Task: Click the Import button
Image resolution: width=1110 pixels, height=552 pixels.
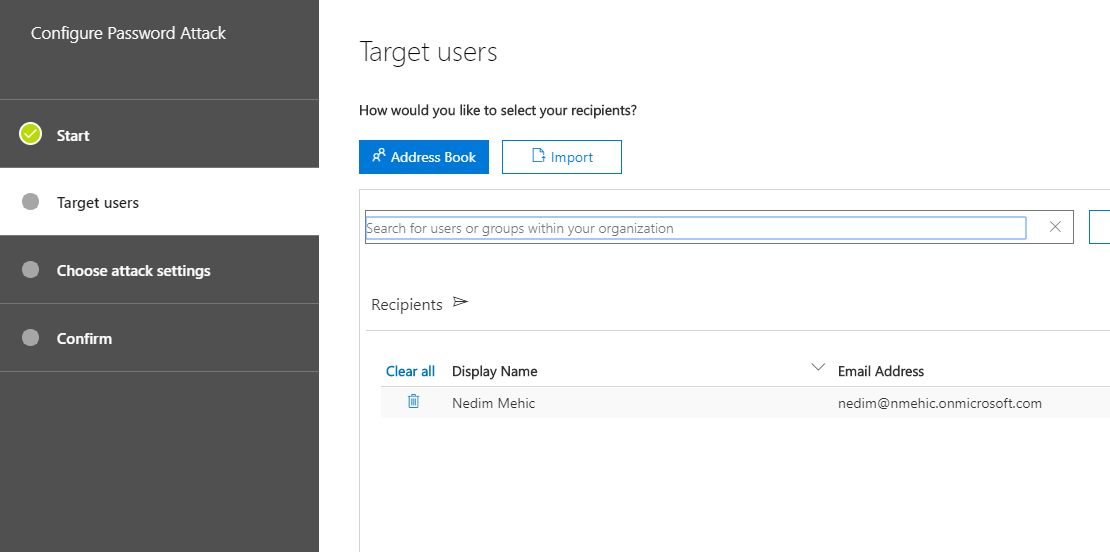Action: coord(561,157)
